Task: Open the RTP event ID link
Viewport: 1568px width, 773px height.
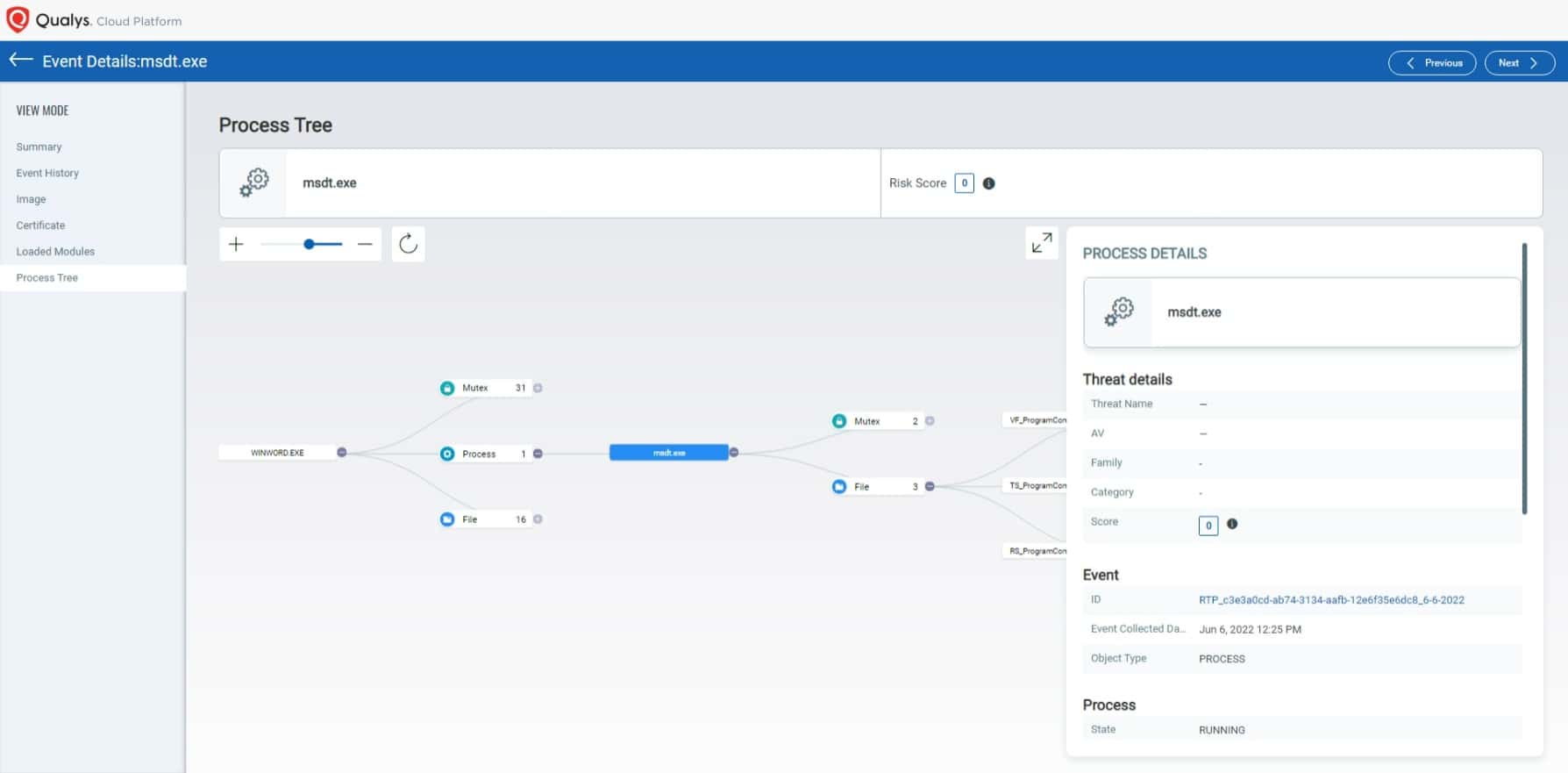Action: [x=1331, y=600]
